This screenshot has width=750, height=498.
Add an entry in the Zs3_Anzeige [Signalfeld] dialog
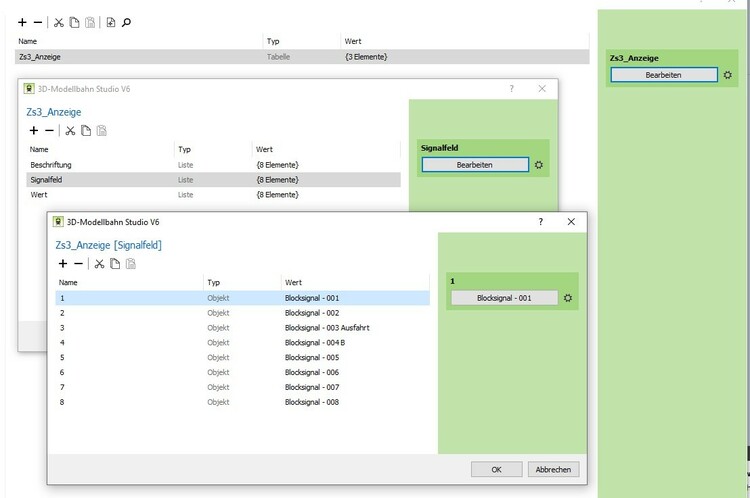pyautogui.click(x=63, y=264)
